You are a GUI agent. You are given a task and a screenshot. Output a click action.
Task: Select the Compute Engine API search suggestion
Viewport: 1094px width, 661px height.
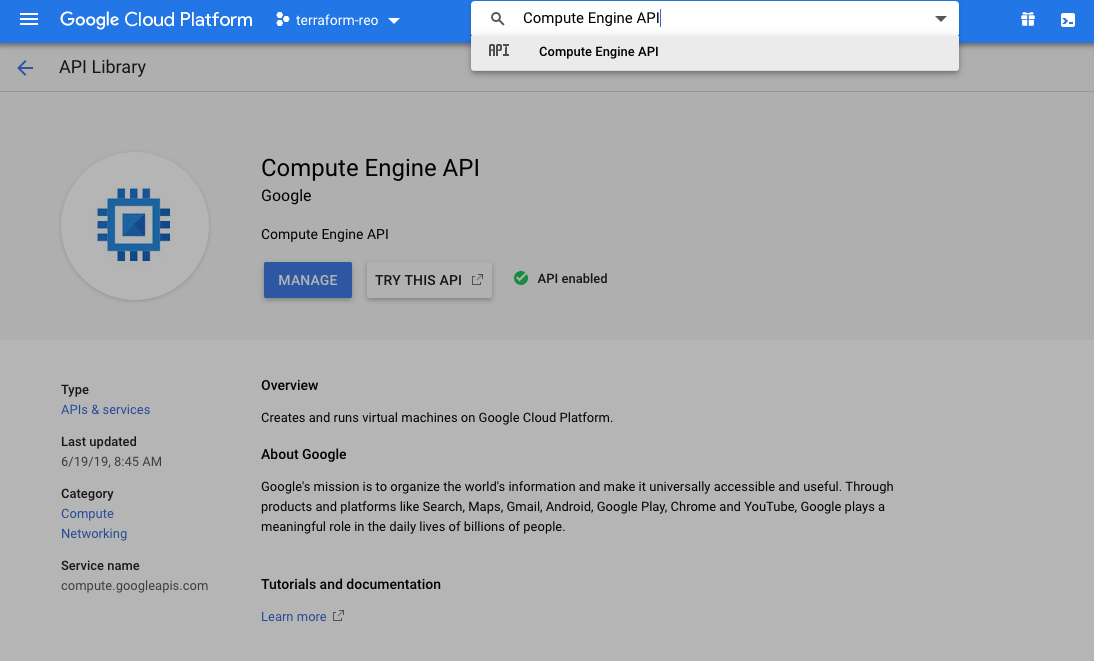coord(714,52)
